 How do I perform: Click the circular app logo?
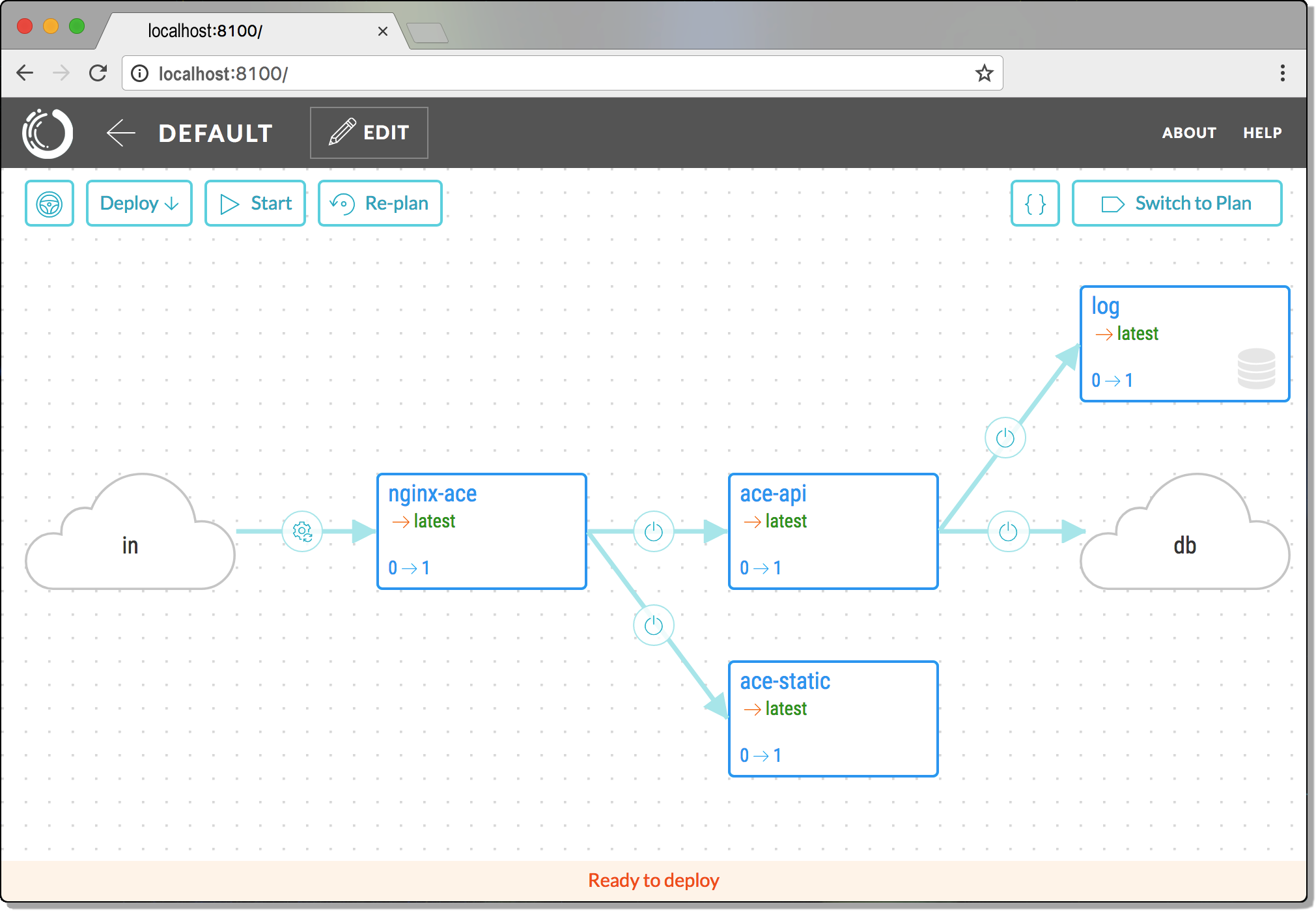(48, 133)
